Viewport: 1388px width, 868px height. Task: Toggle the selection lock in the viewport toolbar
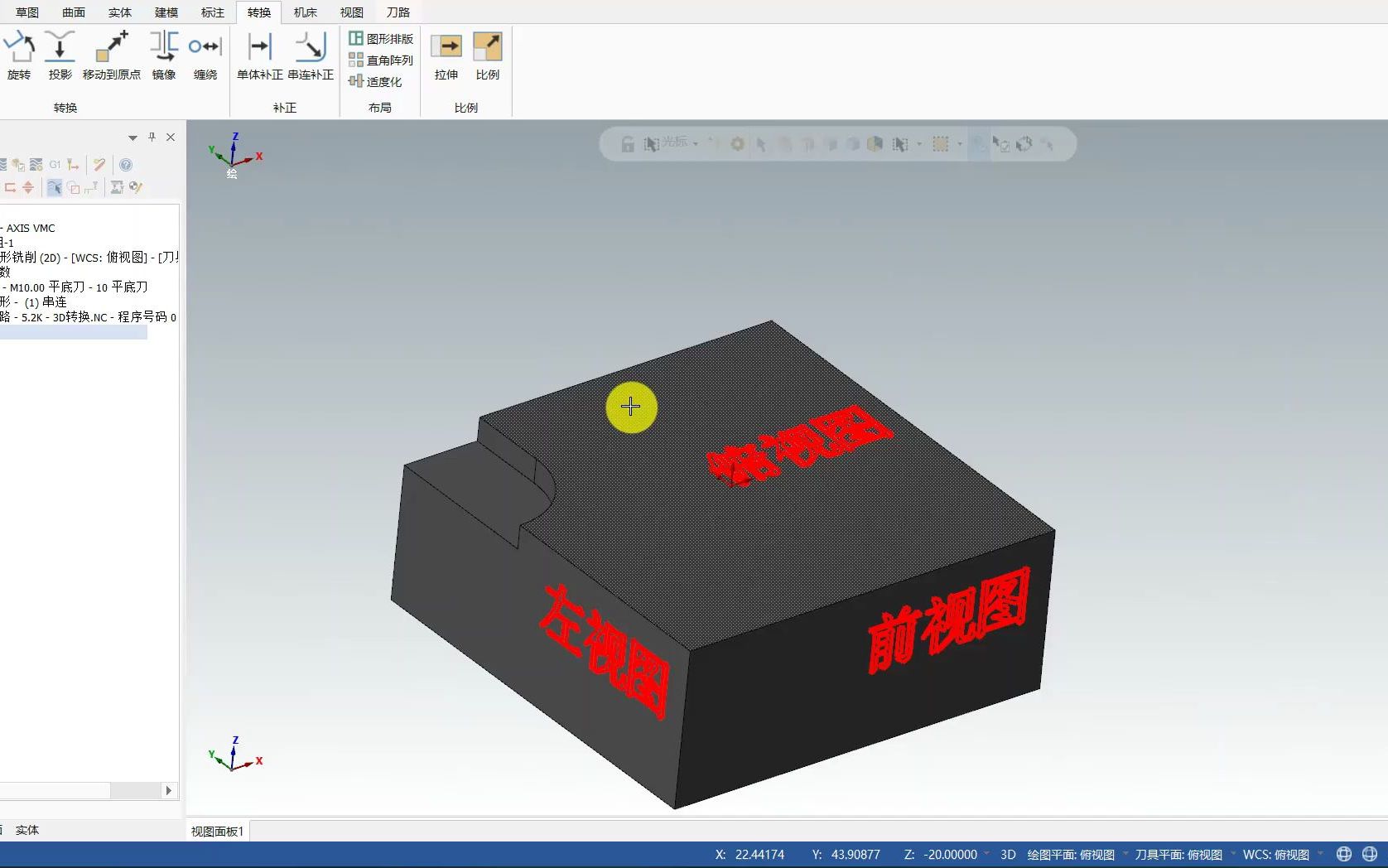pos(627,143)
